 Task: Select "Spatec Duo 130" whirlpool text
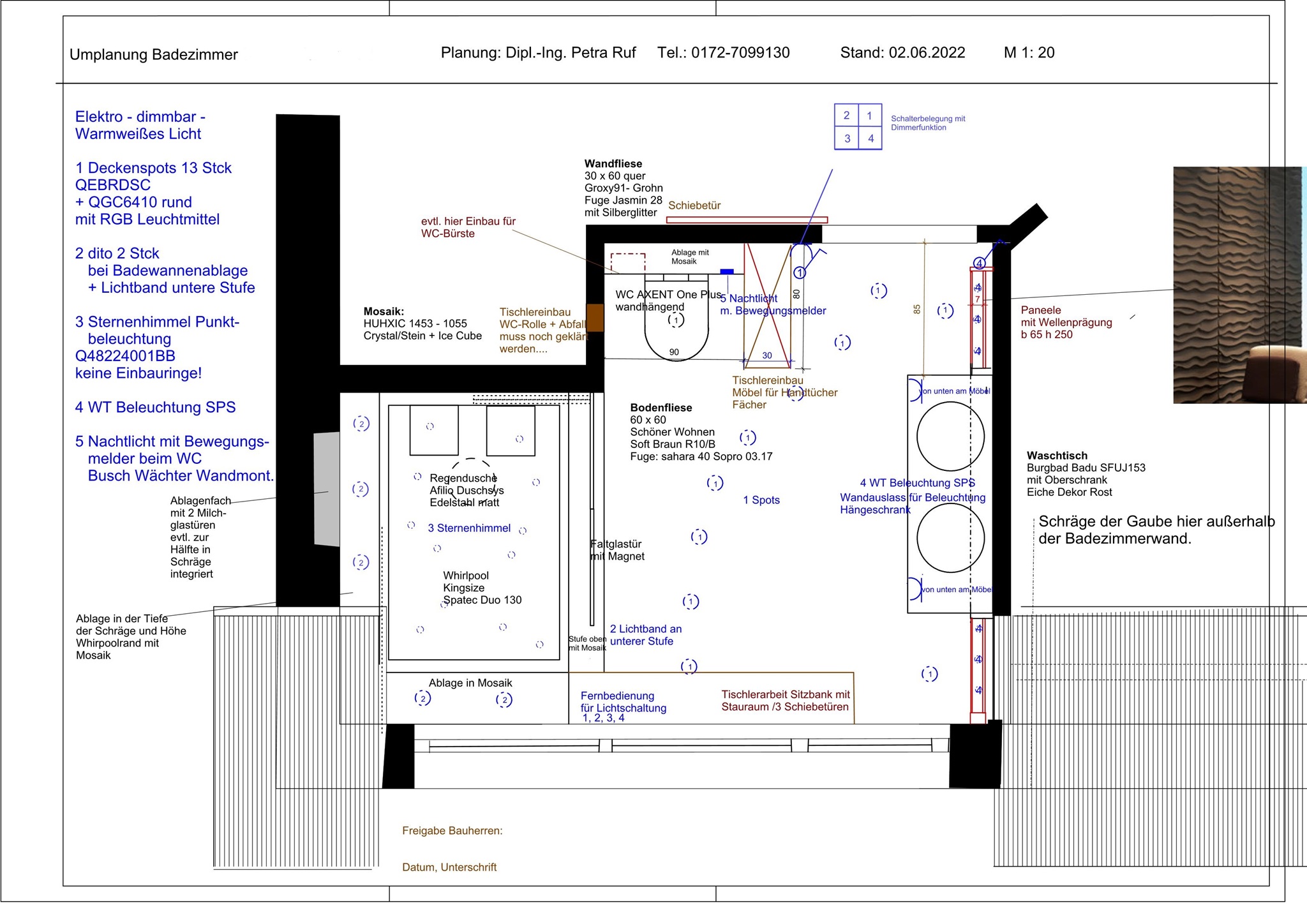coord(482,600)
